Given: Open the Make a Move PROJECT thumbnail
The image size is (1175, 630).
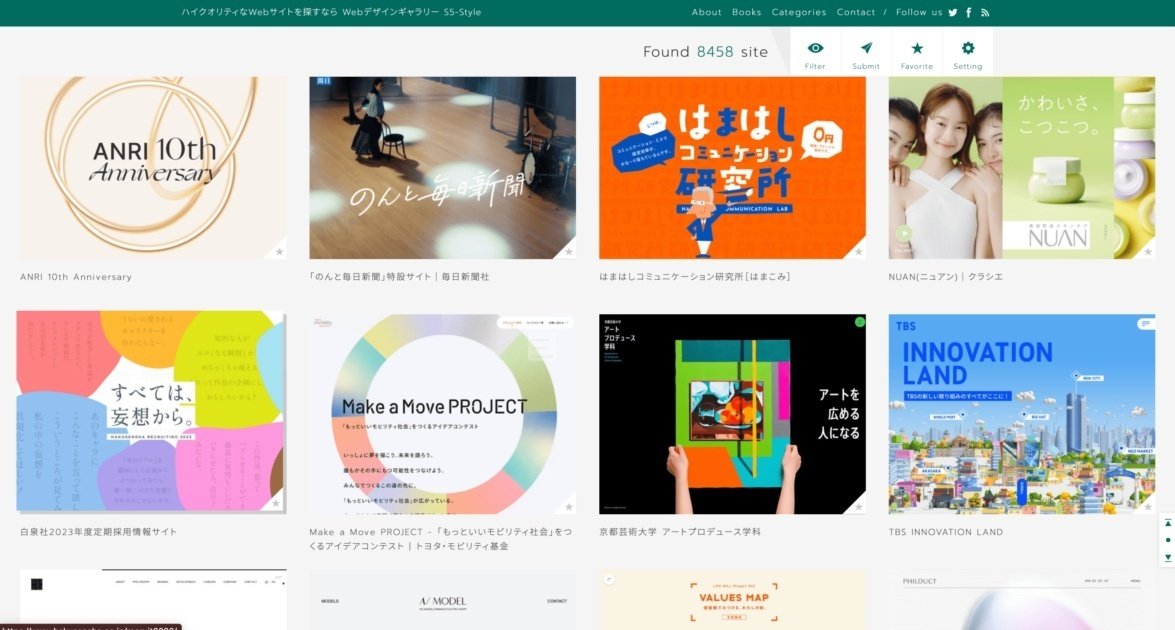Looking at the screenshot, I should click(442, 414).
